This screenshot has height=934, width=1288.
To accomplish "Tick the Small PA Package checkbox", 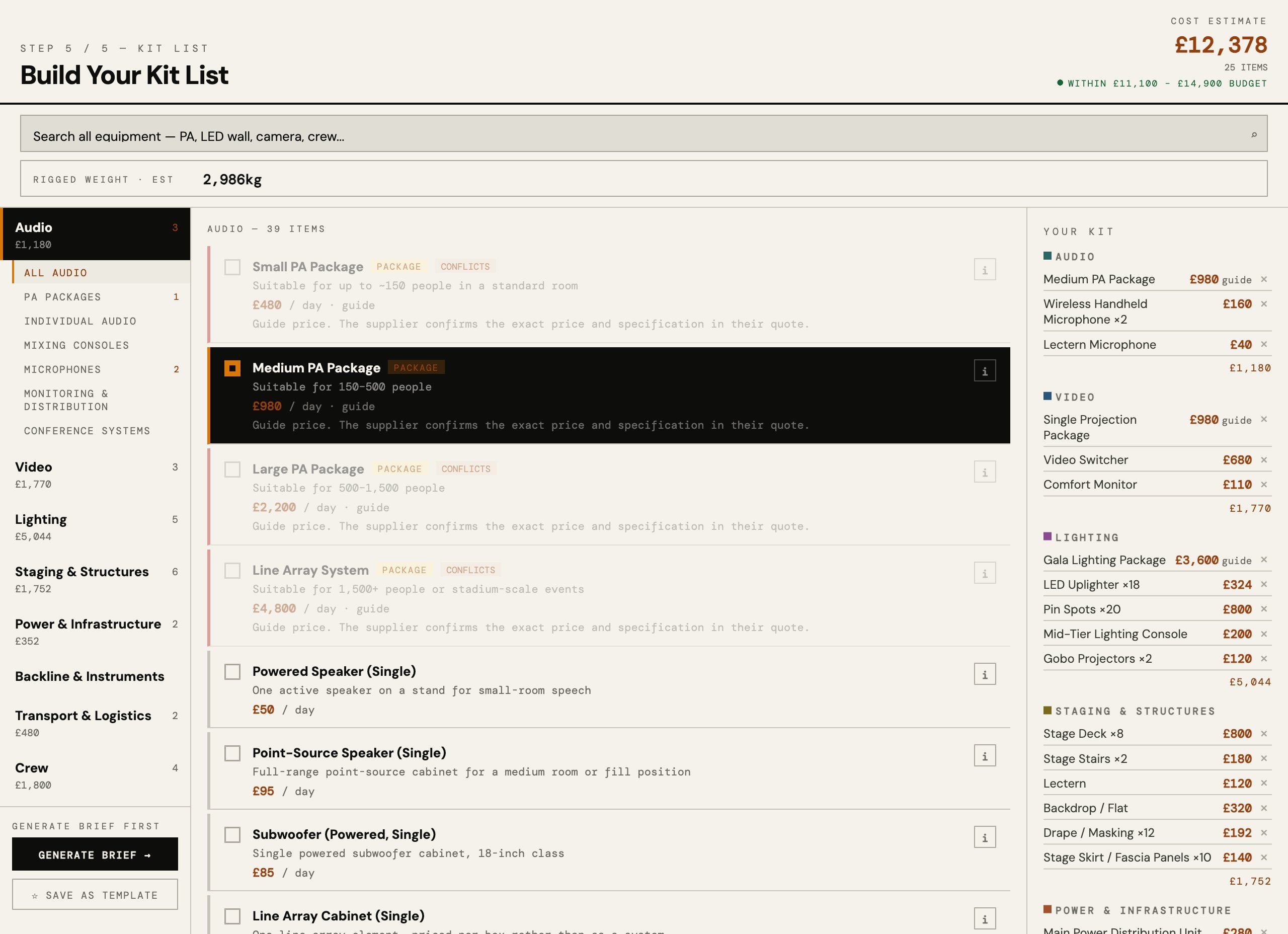I will [232, 267].
